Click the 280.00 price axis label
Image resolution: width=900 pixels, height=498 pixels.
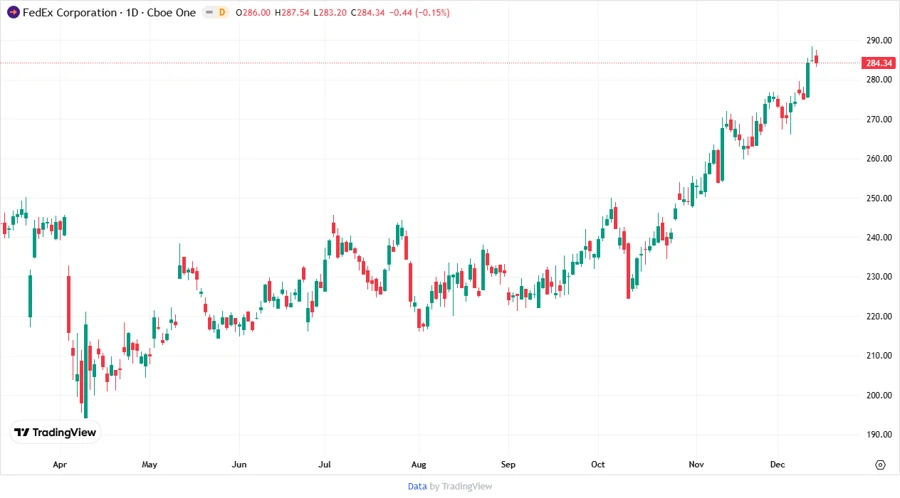[x=879, y=80]
